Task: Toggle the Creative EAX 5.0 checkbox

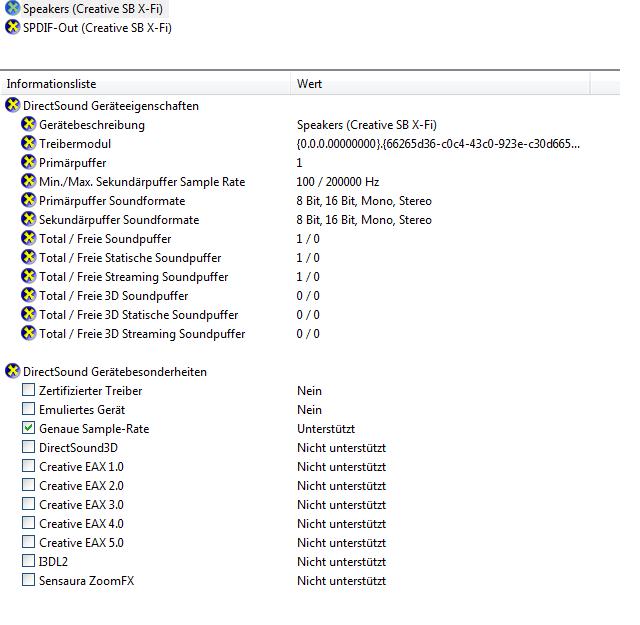Action: click(x=28, y=542)
